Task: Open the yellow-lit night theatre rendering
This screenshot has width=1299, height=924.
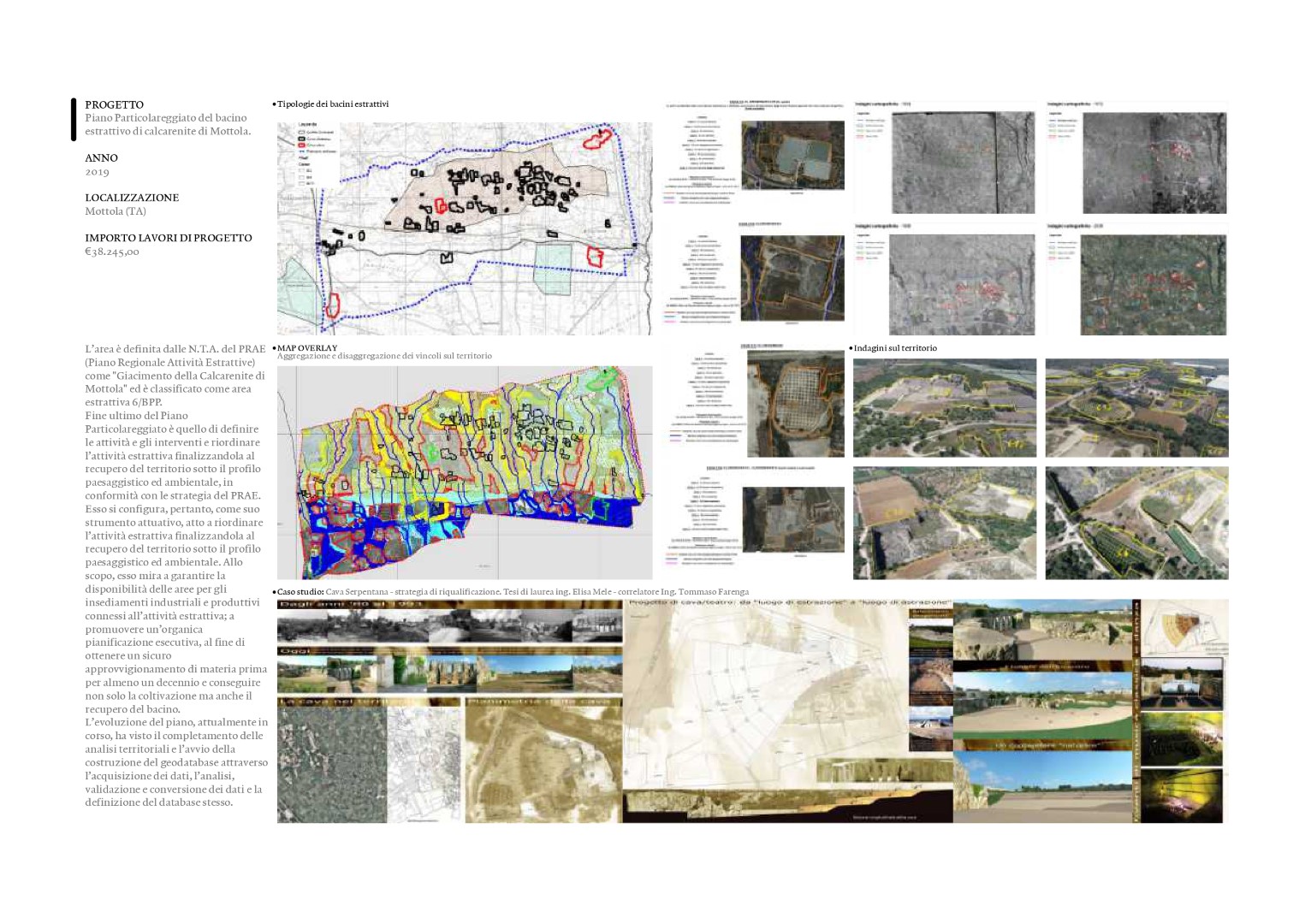Action: tap(1181, 796)
